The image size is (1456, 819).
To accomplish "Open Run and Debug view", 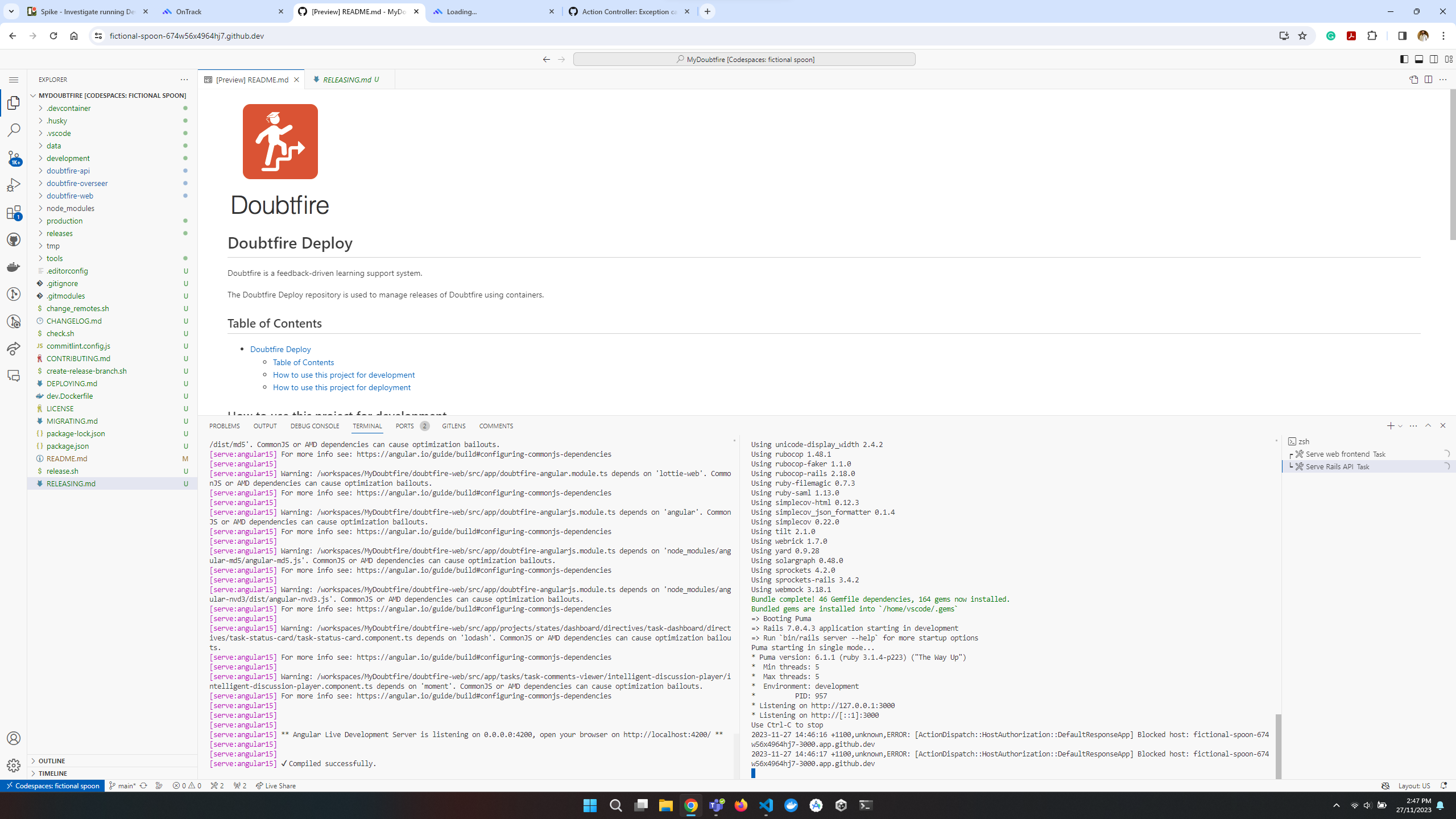I will (x=14, y=185).
